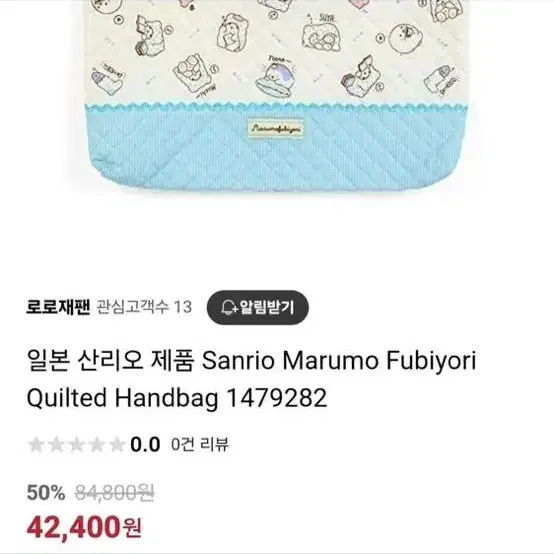Tap the Marumofubiyori label tag on the bag
The image size is (554, 554).
click(x=275, y=128)
